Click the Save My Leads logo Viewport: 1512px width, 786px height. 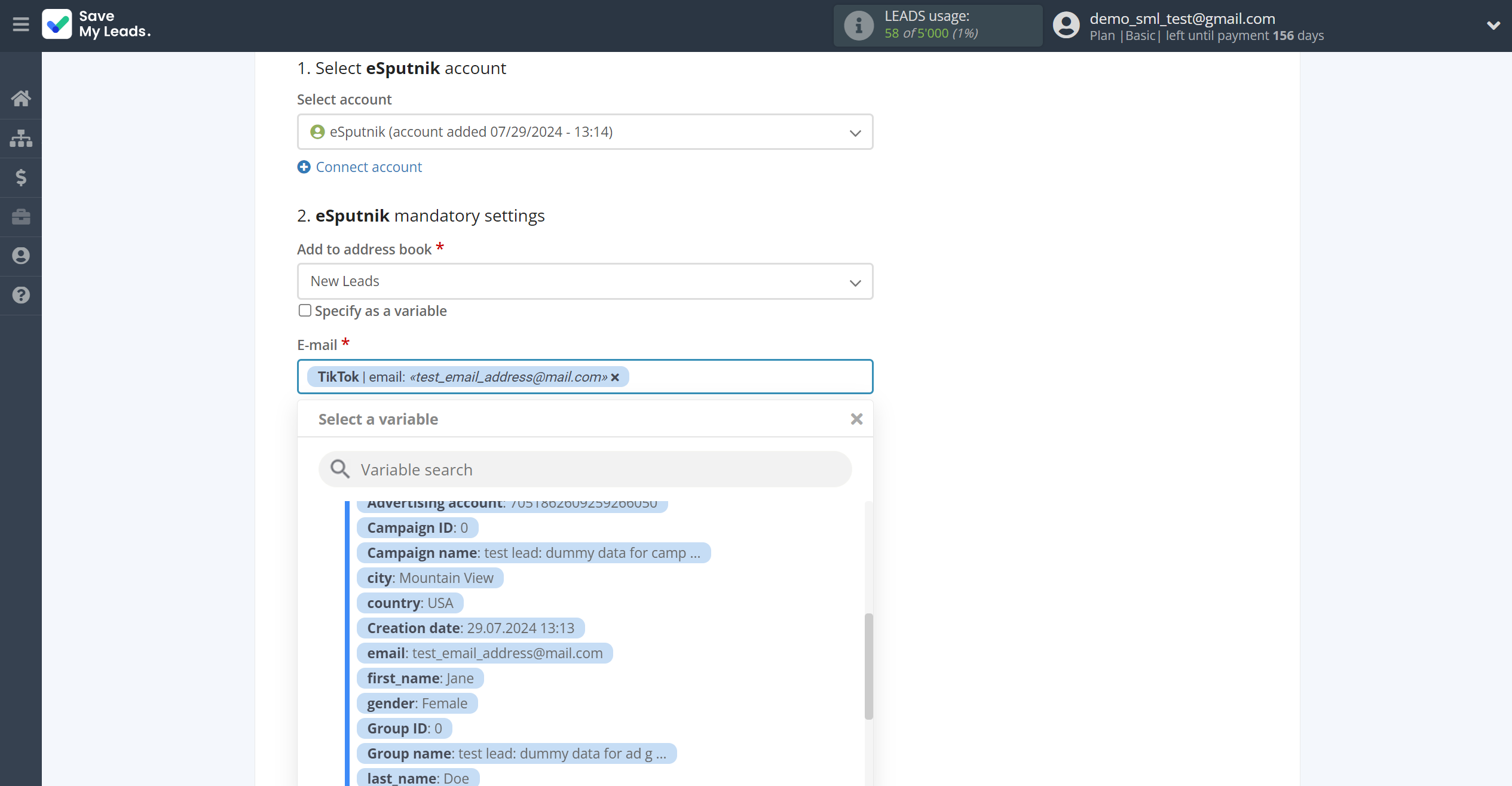click(96, 24)
